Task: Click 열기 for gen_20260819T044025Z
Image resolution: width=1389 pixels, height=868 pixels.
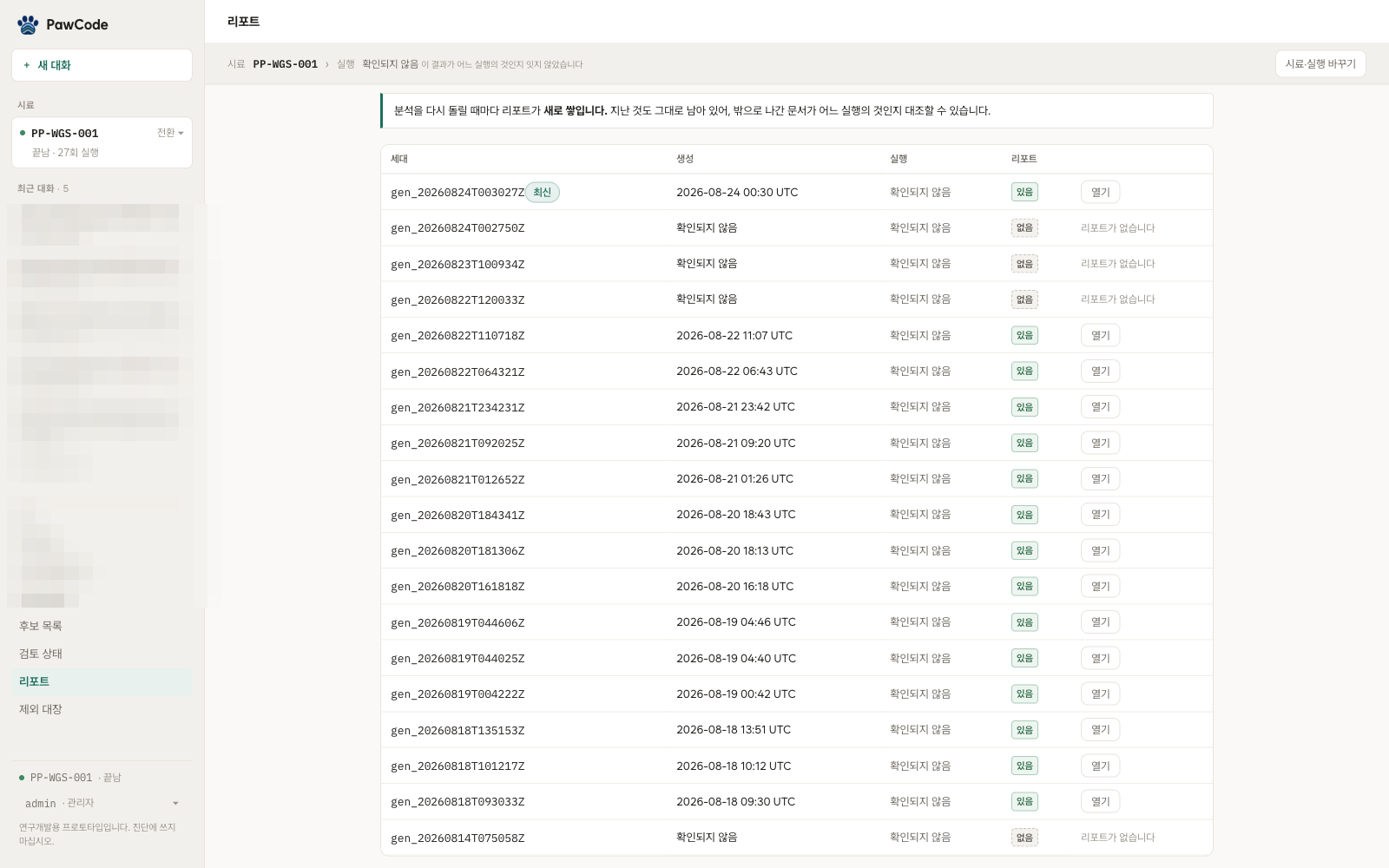Action: [x=1100, y=658]
